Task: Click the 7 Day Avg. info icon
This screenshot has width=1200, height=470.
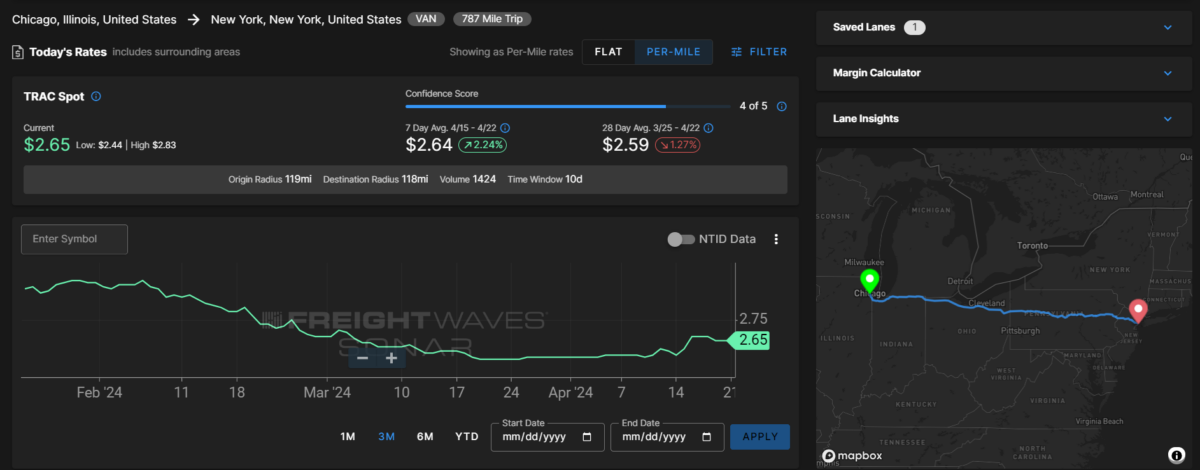Action: pos(505,128)
